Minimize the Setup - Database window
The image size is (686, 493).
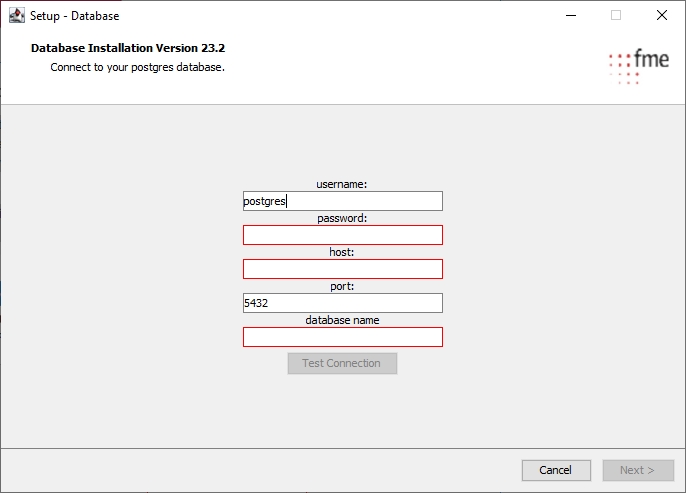pos(570,16)
